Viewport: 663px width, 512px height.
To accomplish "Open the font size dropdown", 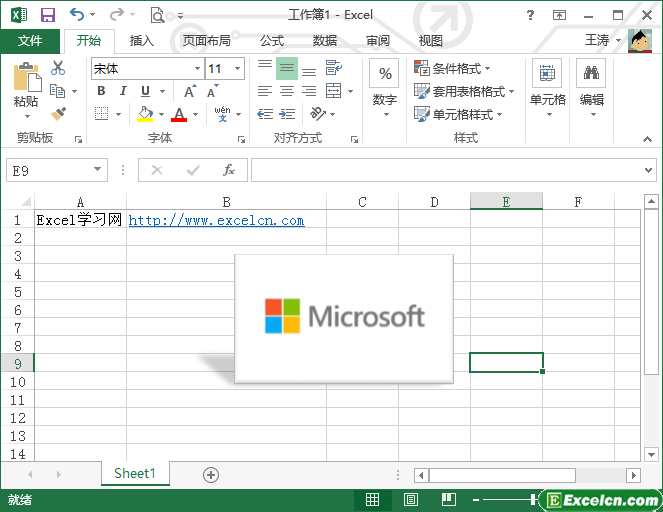I will (237, 69).
